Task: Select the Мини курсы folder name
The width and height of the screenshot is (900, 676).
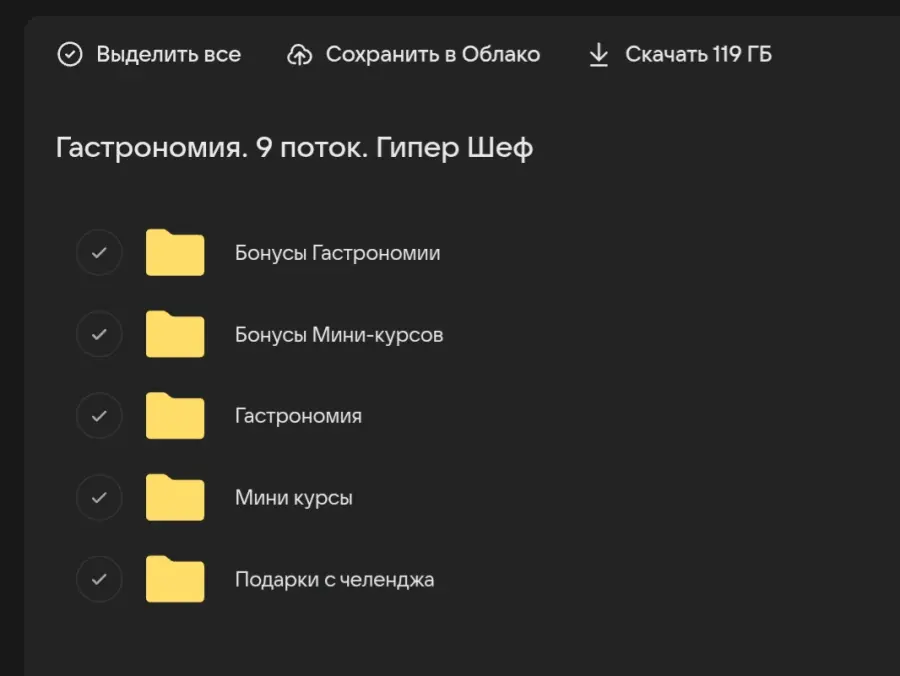Action: click(293, 497)
